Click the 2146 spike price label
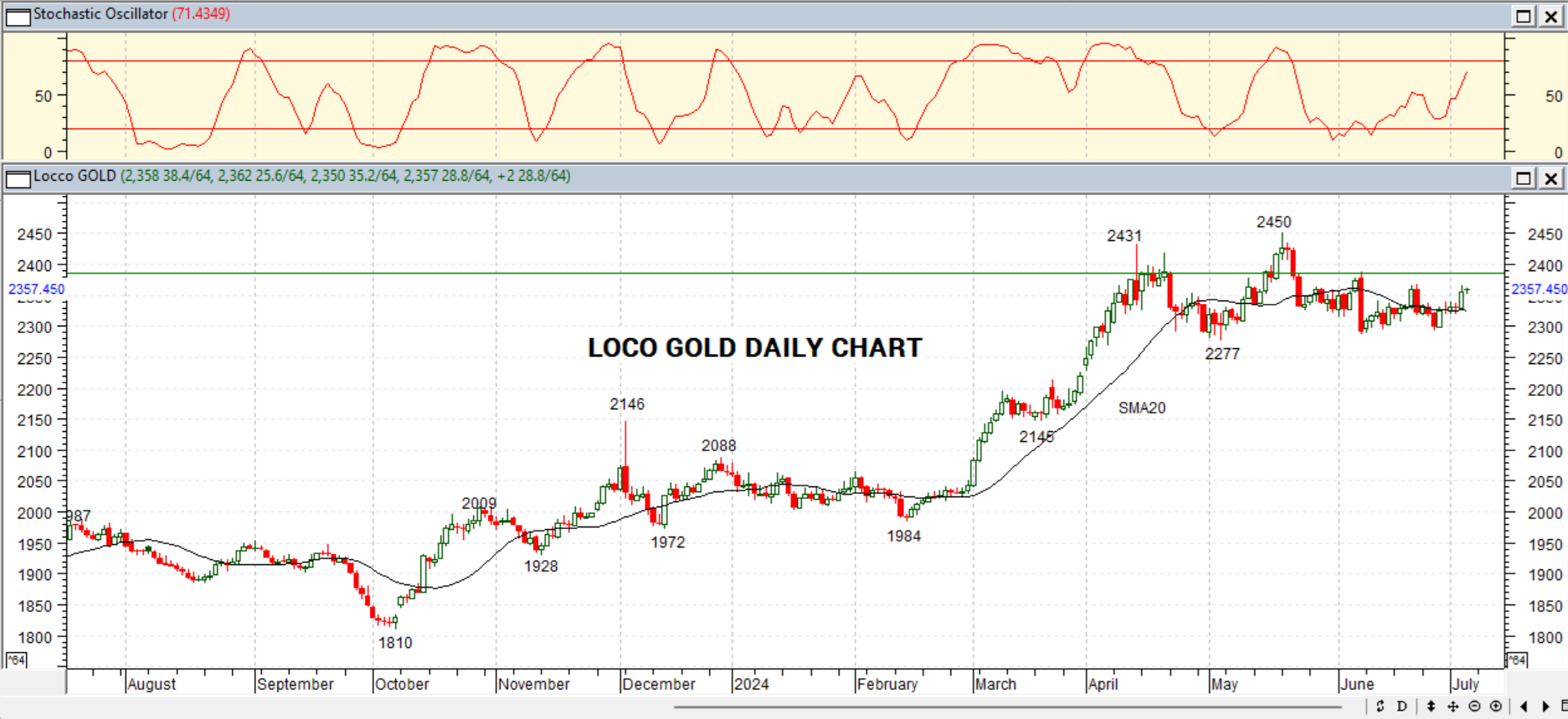The height and width of the screenshot is (719, 1568). (x=627, y=404)
